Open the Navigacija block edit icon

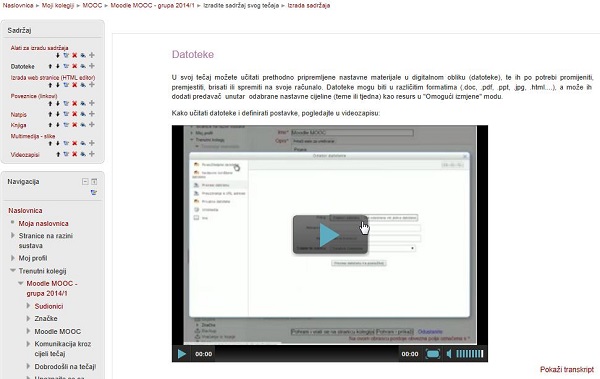(x=94, y=193)
